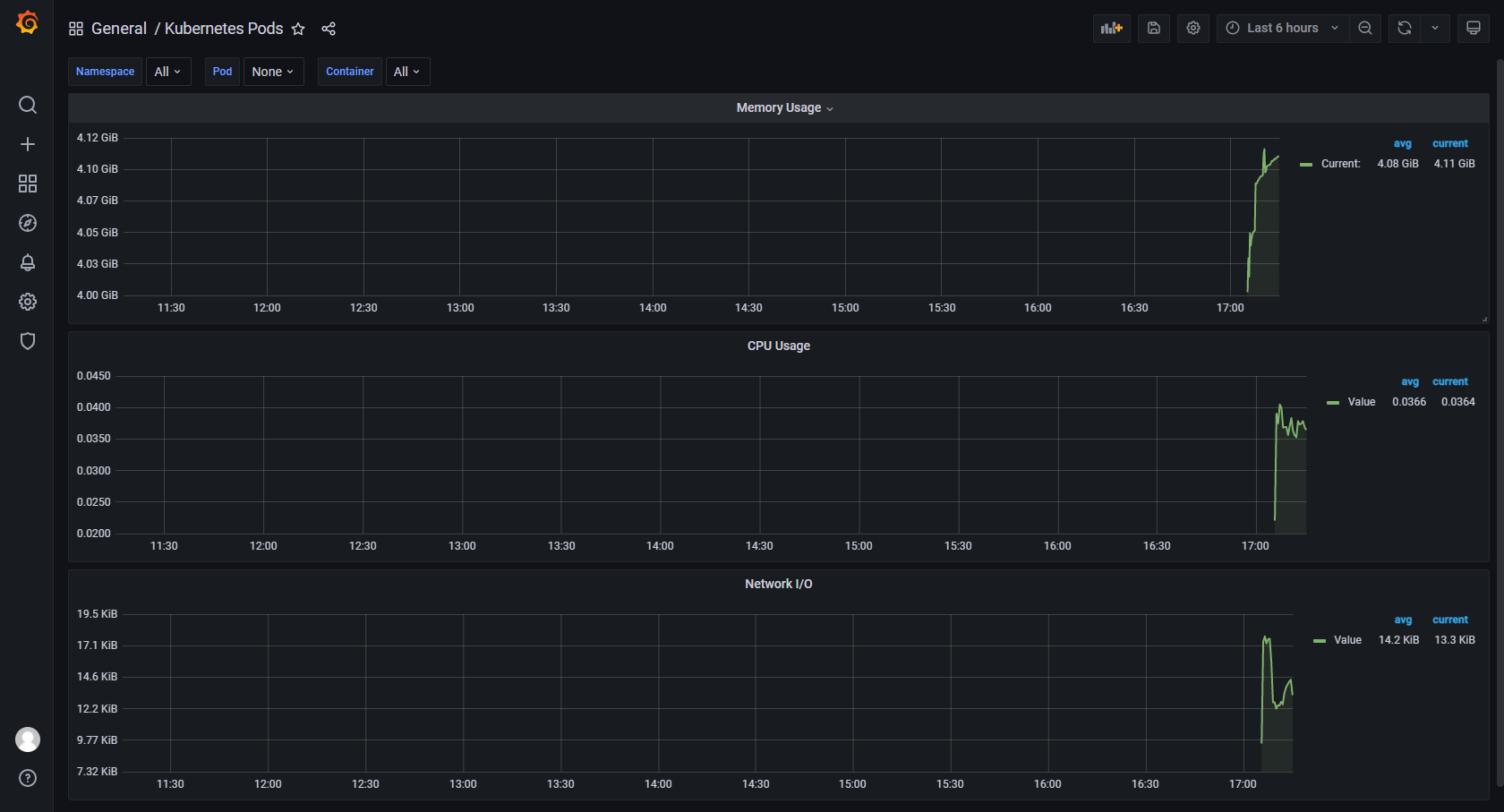Open the Network I/O panel title
Screen dimensions: 1504x812
click(779, 584)
